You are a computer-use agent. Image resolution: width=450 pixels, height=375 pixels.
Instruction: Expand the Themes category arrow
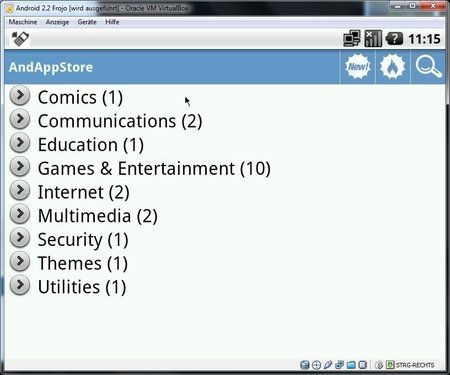point(20,261)
